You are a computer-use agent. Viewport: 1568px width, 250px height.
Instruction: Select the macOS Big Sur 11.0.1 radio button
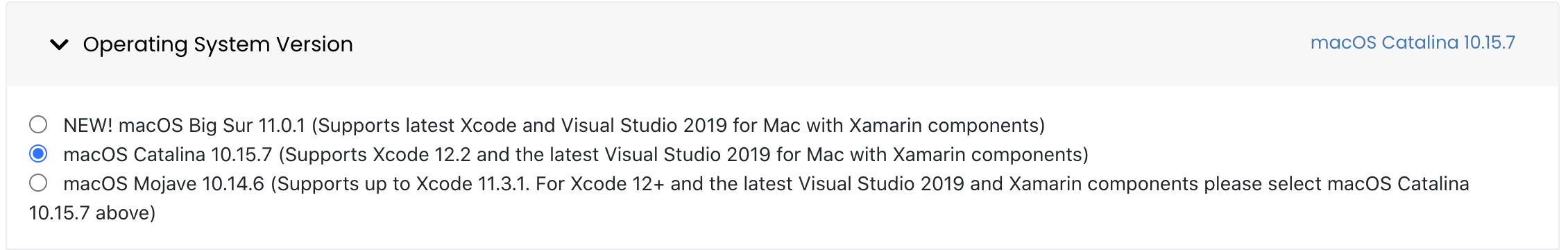click(x=38, y=124)
